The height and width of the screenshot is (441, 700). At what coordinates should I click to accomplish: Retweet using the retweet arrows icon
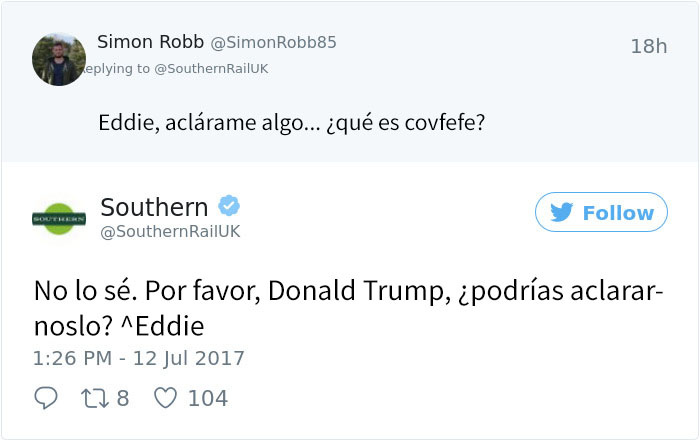(95, 398)
